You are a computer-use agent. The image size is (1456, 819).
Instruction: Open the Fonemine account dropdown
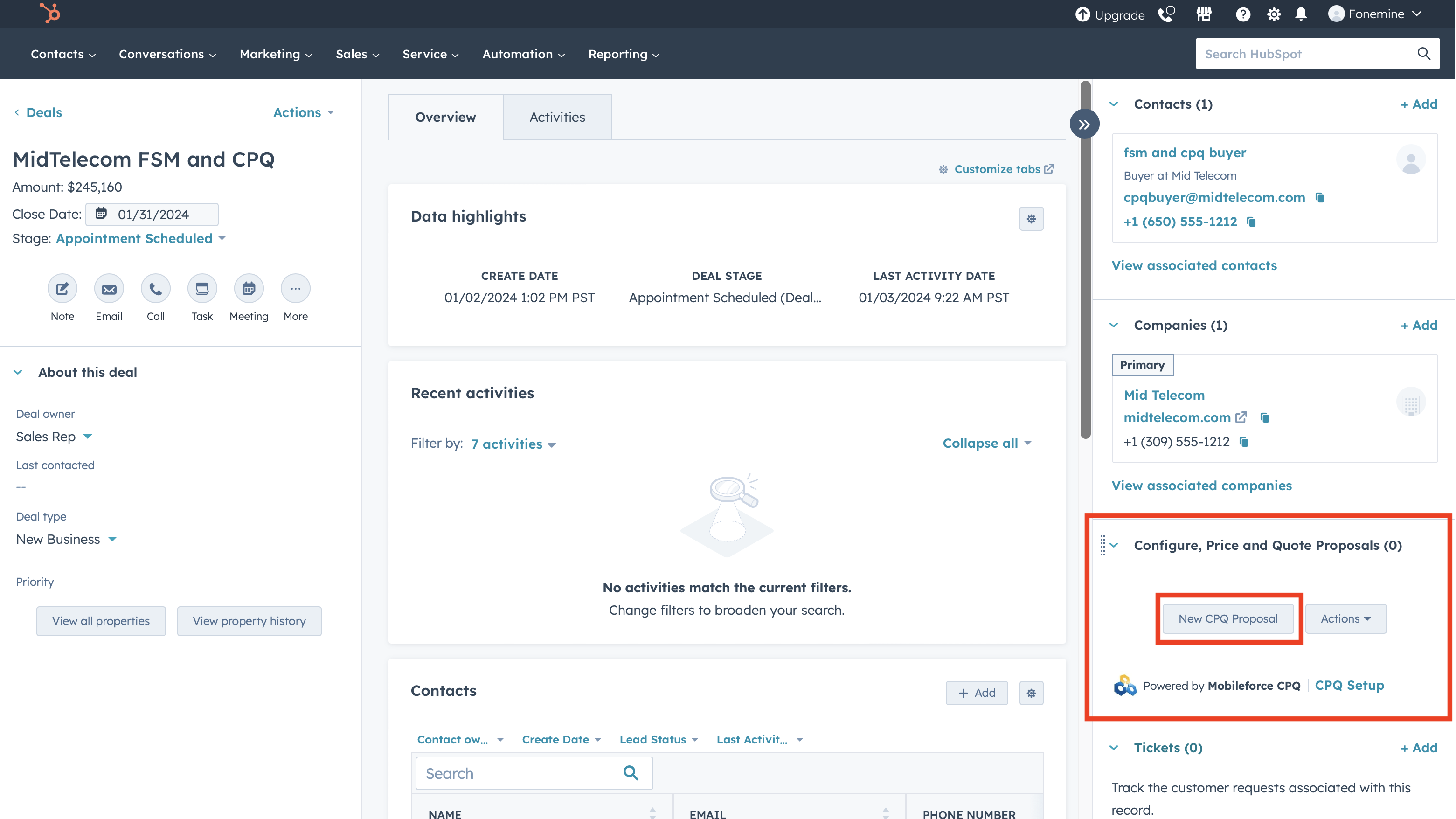click(x=1374, y=14)
